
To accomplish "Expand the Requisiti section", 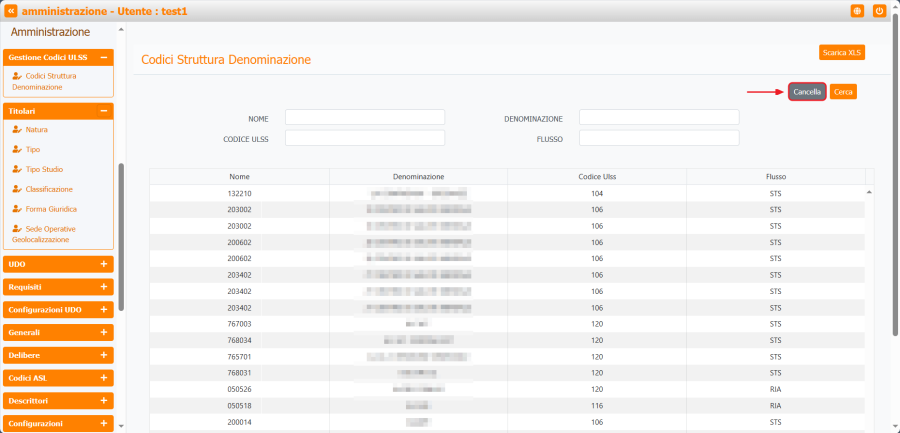I will point(103,287).
